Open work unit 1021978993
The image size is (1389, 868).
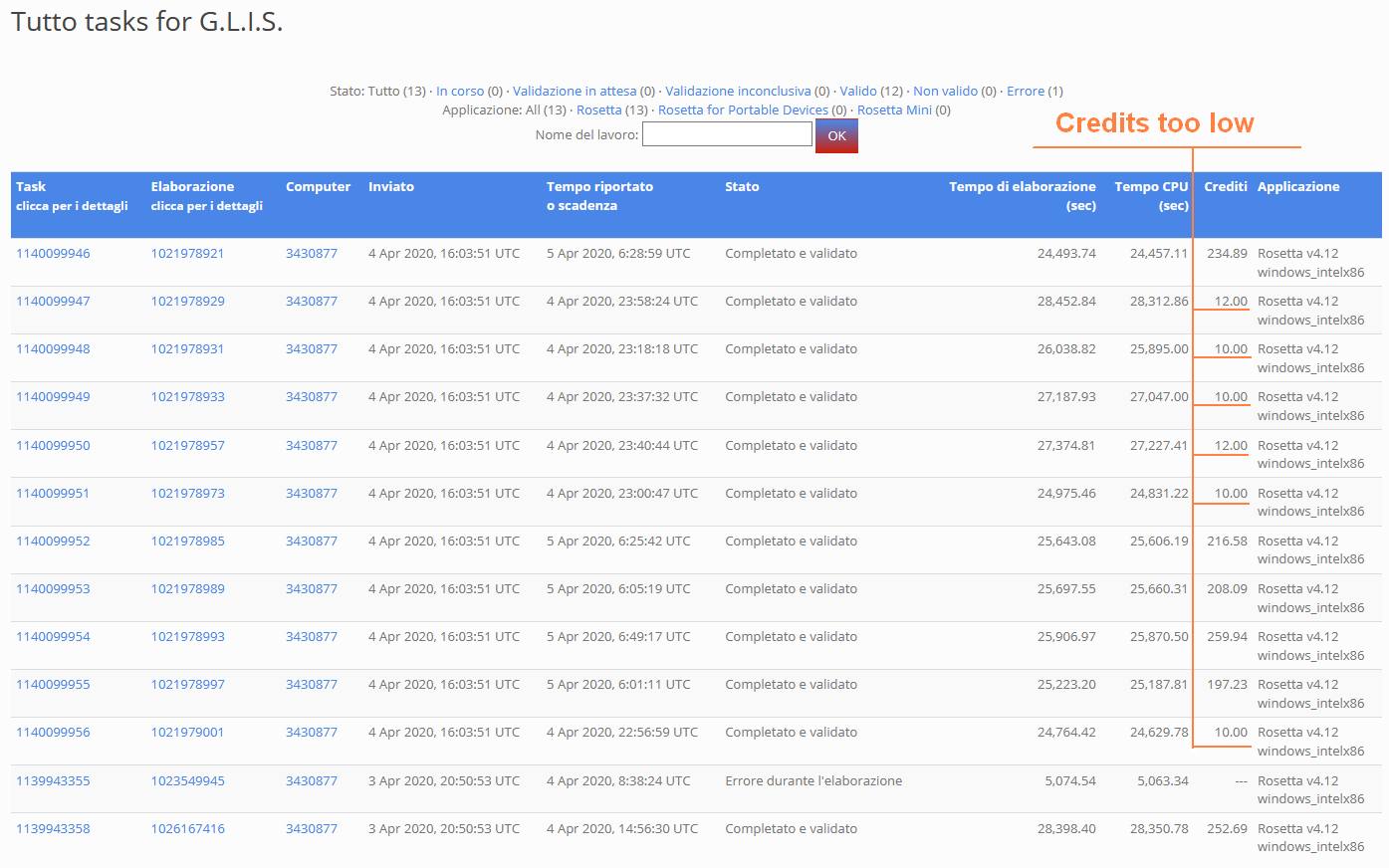[x=187, y=636]
